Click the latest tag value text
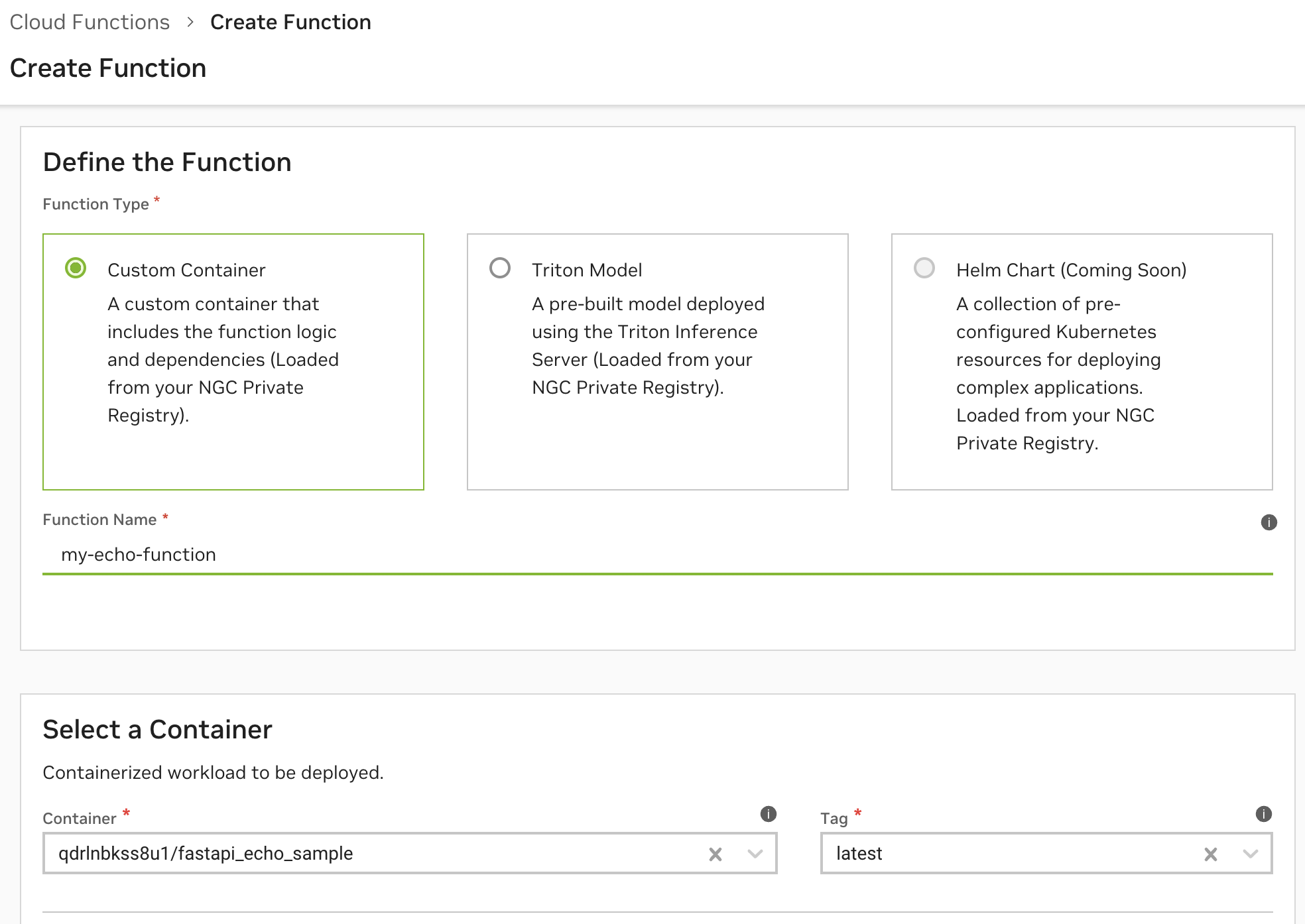 858,854
